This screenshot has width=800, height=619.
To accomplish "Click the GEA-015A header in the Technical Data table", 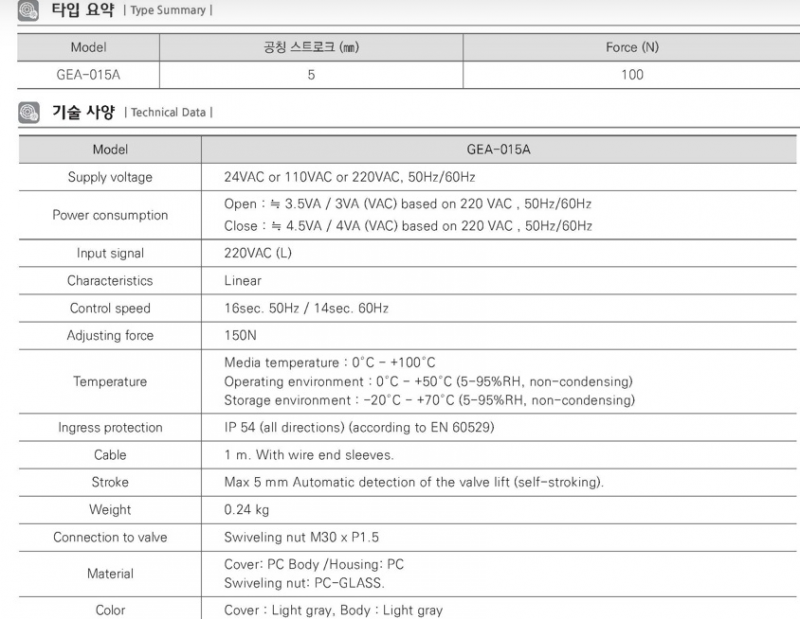I will [497, 149].
